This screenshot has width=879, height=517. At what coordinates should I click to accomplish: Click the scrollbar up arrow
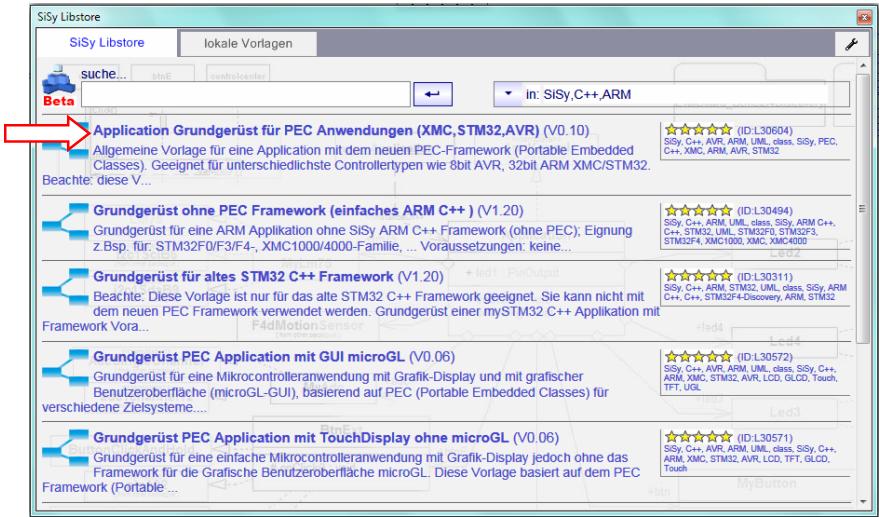(863, 66)
